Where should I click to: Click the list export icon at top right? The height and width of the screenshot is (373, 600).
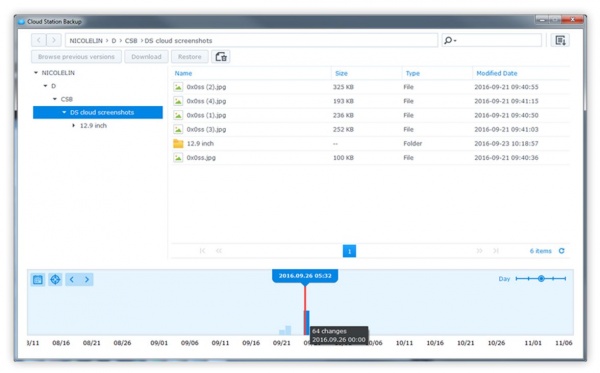560,40
